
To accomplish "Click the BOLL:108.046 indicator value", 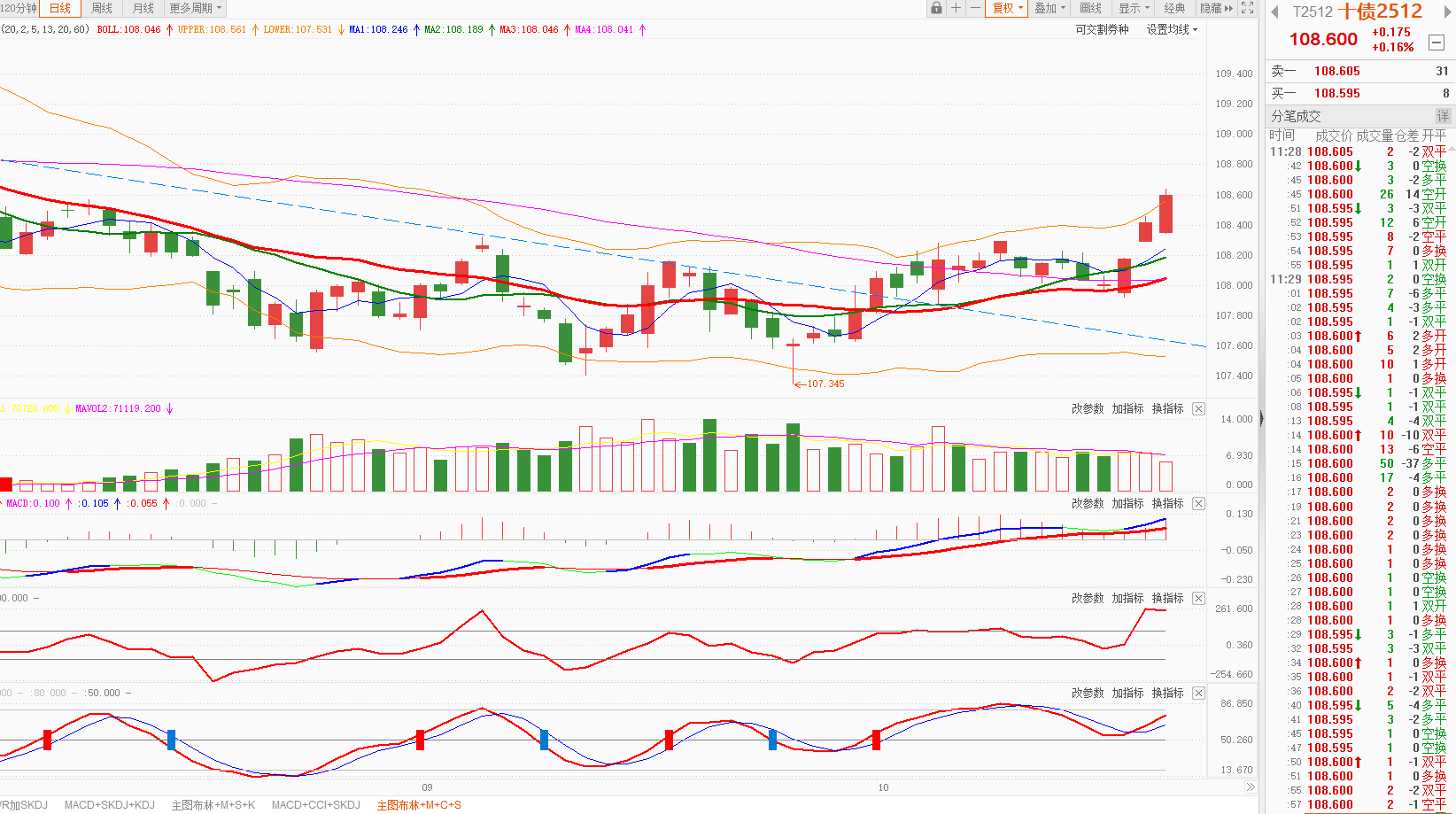I will (x=129, y=29).
